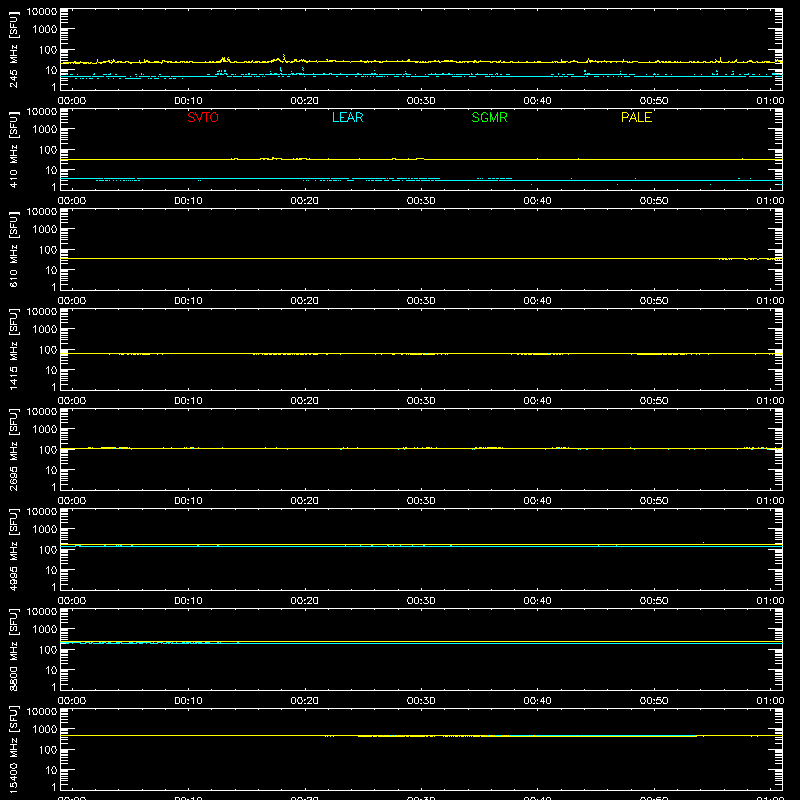800x800 pixels.
Task: Click the red SVTO station label
Action: coord(203,117)
